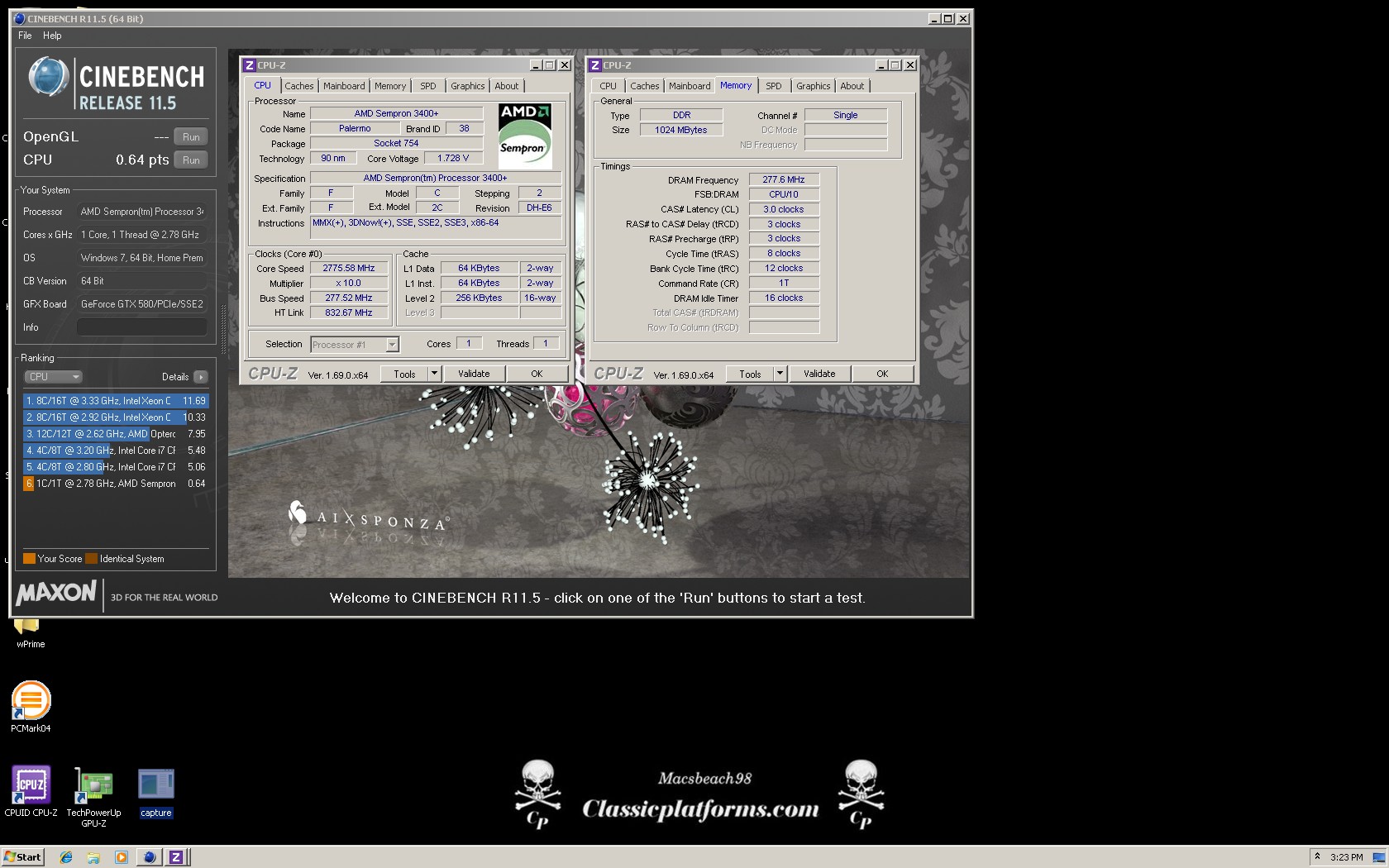Show hidden system tray icons

coord(1318,857)
